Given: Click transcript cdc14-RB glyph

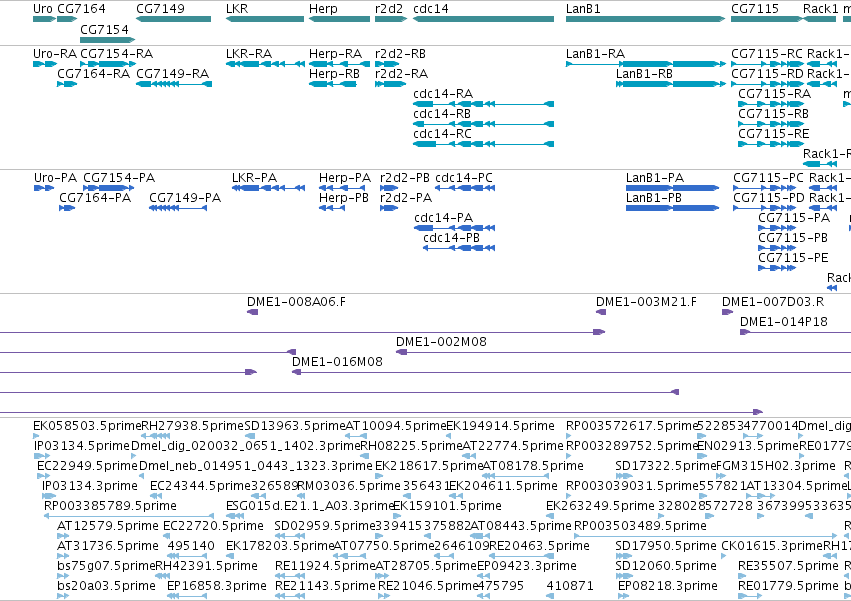Looking at the screenshot, I should 484,124.
